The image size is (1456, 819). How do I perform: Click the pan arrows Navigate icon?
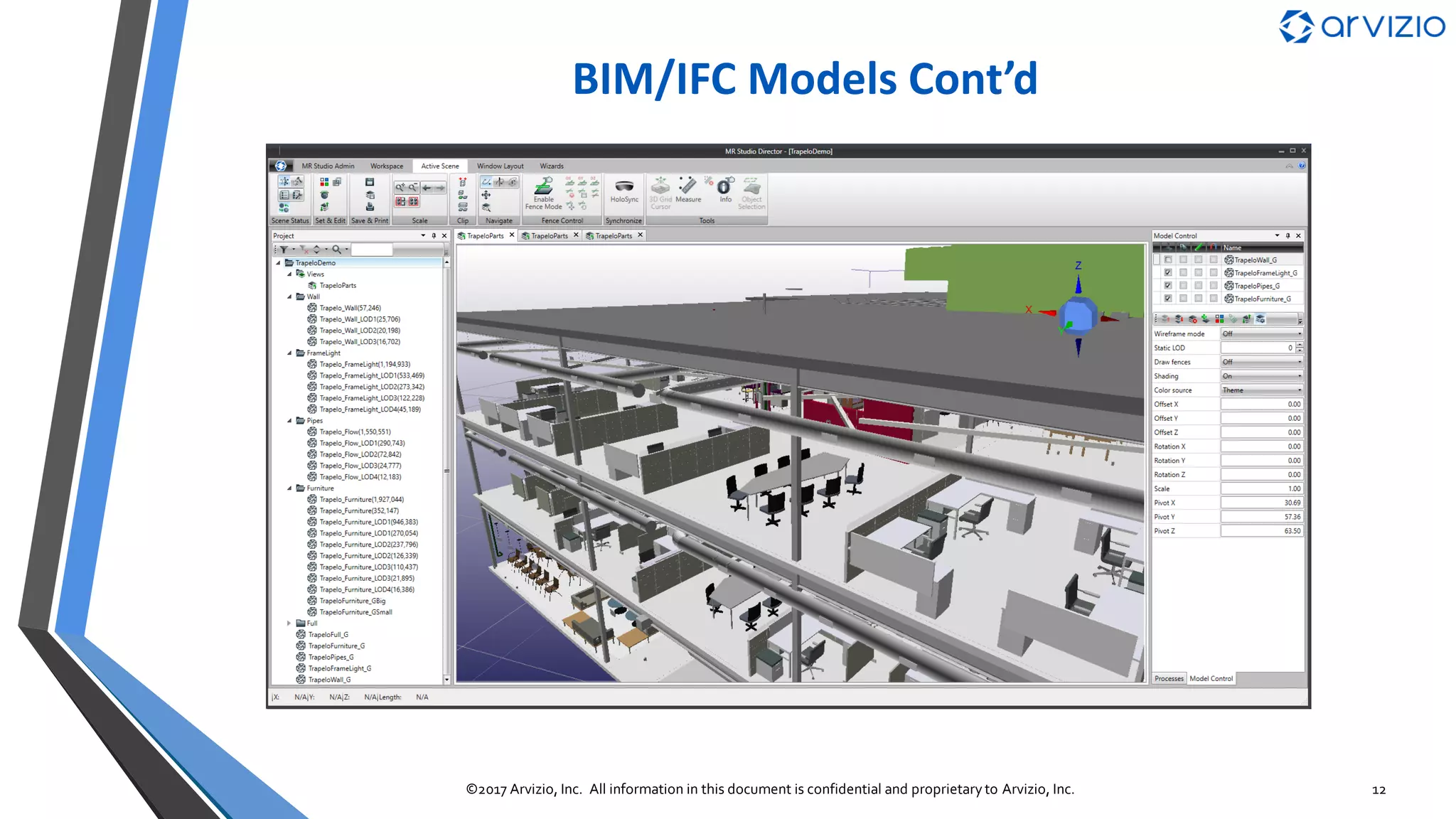[x=486, y=195]
